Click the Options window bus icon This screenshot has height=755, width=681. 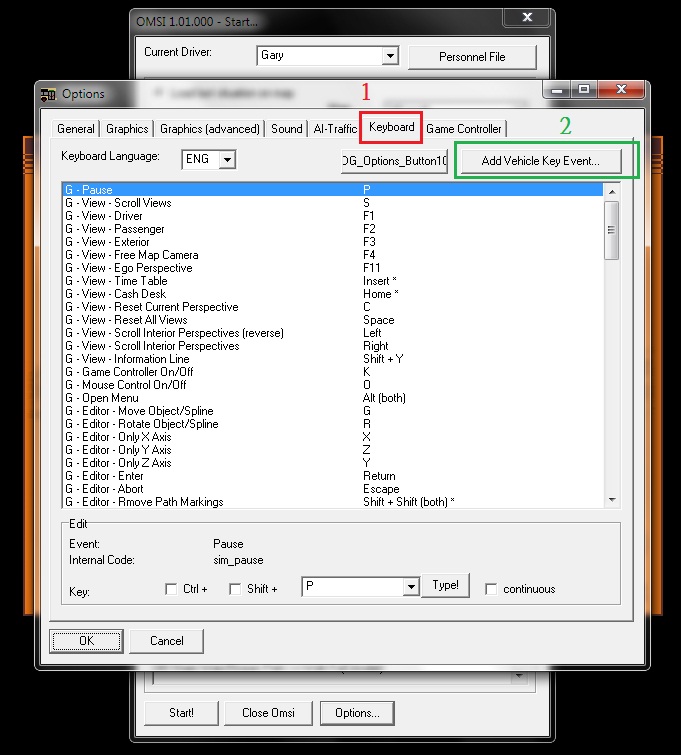point(48,94)
